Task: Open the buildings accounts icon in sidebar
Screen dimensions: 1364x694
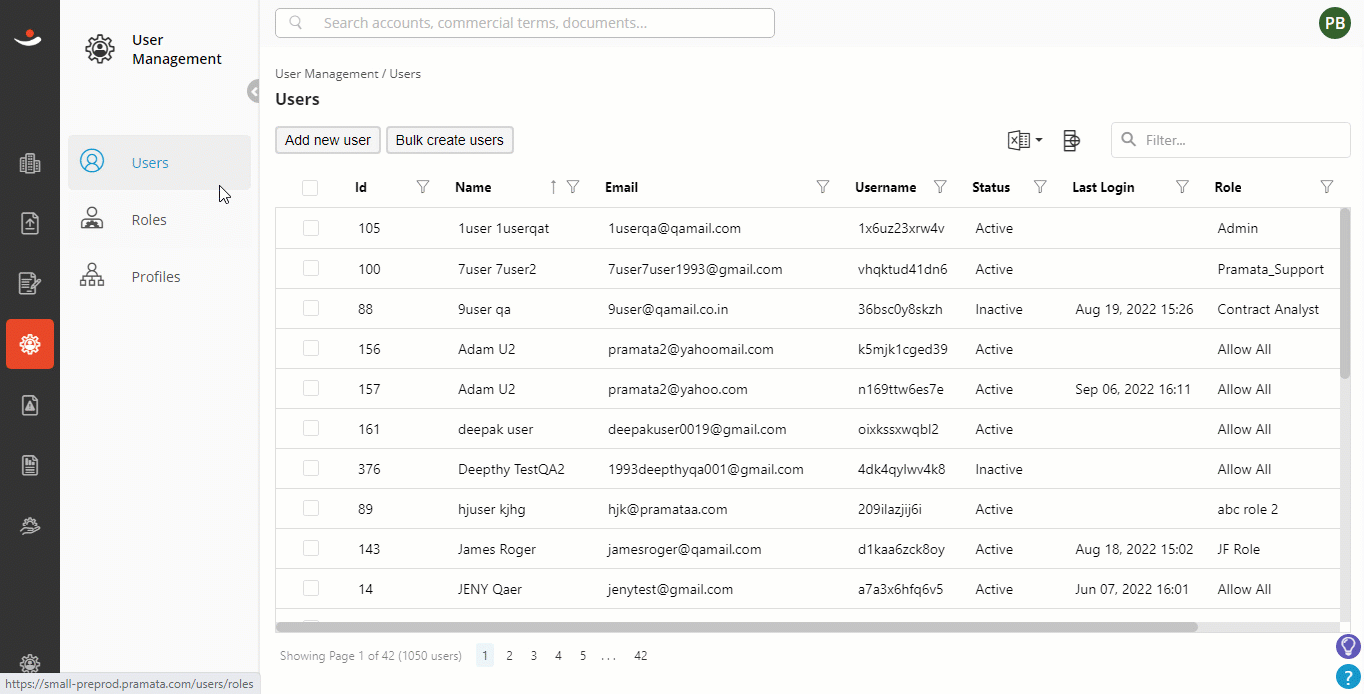Action: point(30,163)
